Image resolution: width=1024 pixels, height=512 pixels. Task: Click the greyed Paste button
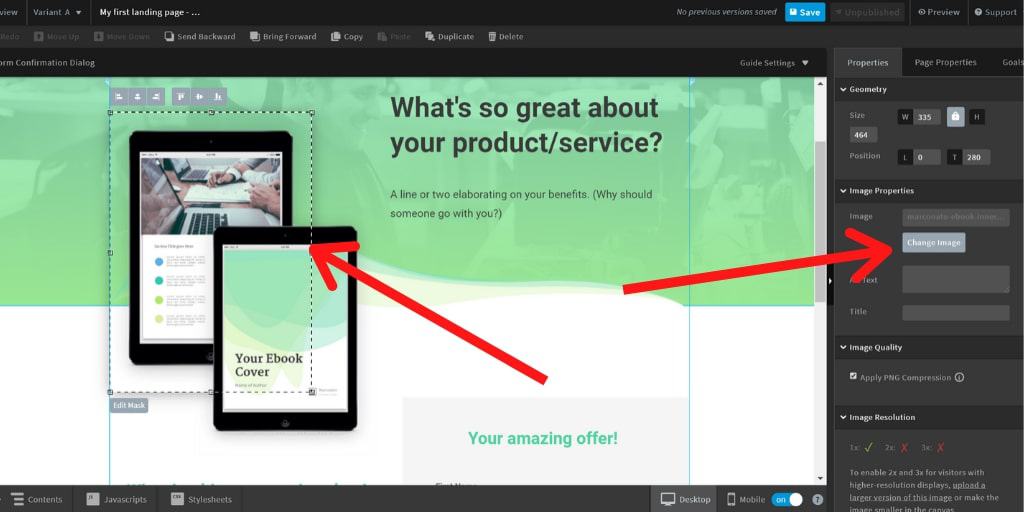click(x=394, y=37)
